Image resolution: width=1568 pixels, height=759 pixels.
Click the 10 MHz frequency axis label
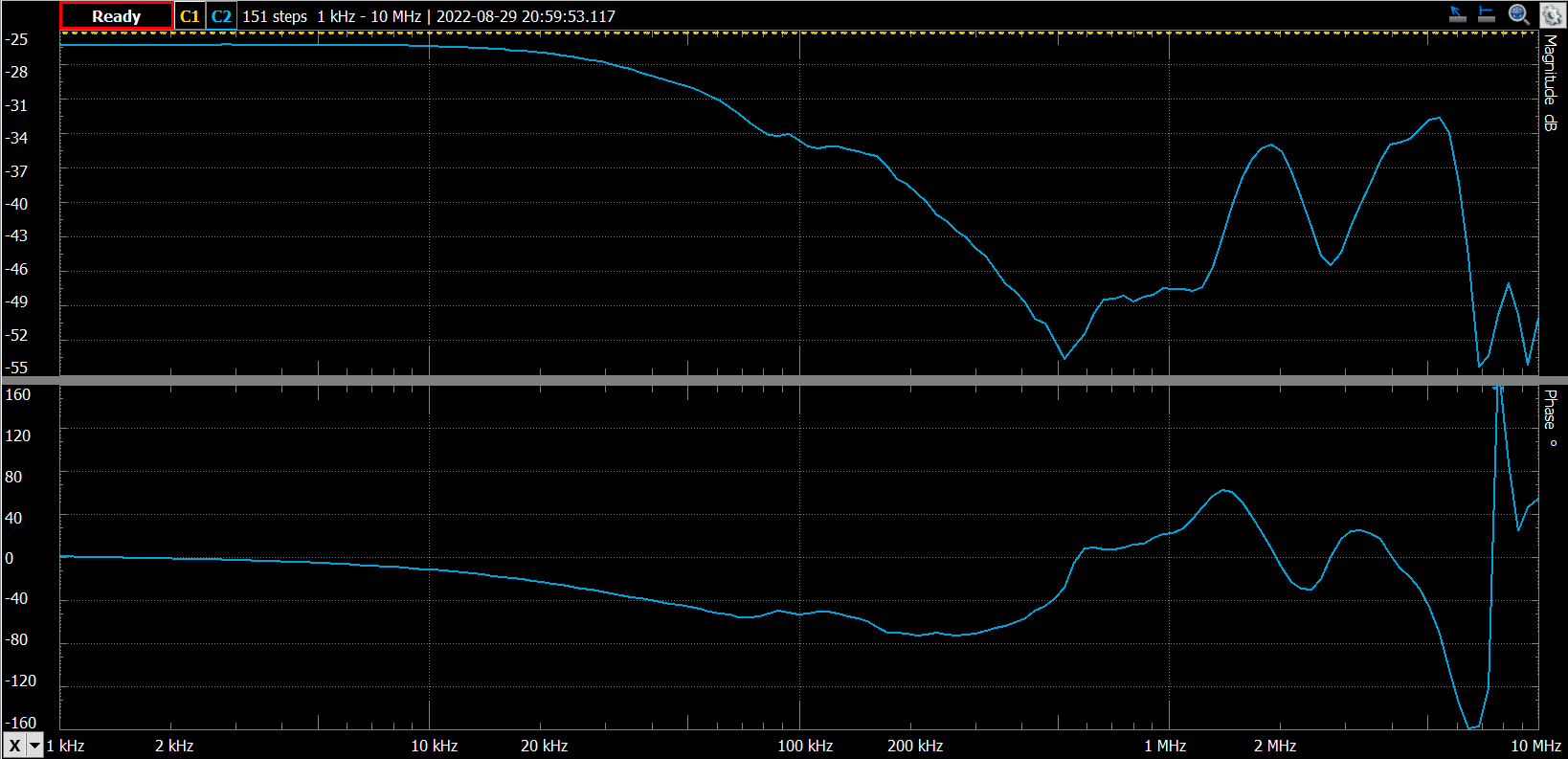[x=1535, y=746]
